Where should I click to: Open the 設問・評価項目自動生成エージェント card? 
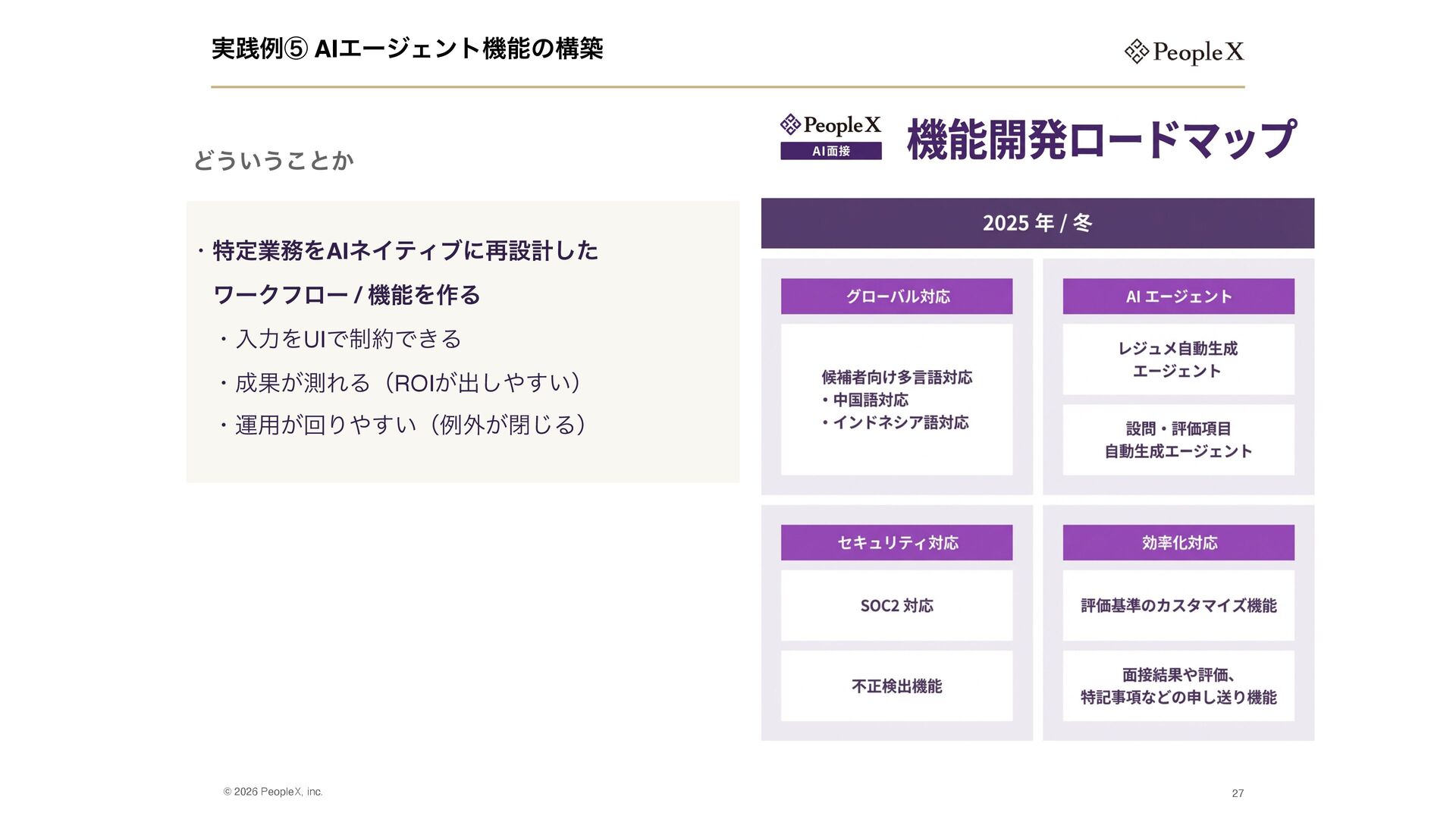click(1178, 440)
